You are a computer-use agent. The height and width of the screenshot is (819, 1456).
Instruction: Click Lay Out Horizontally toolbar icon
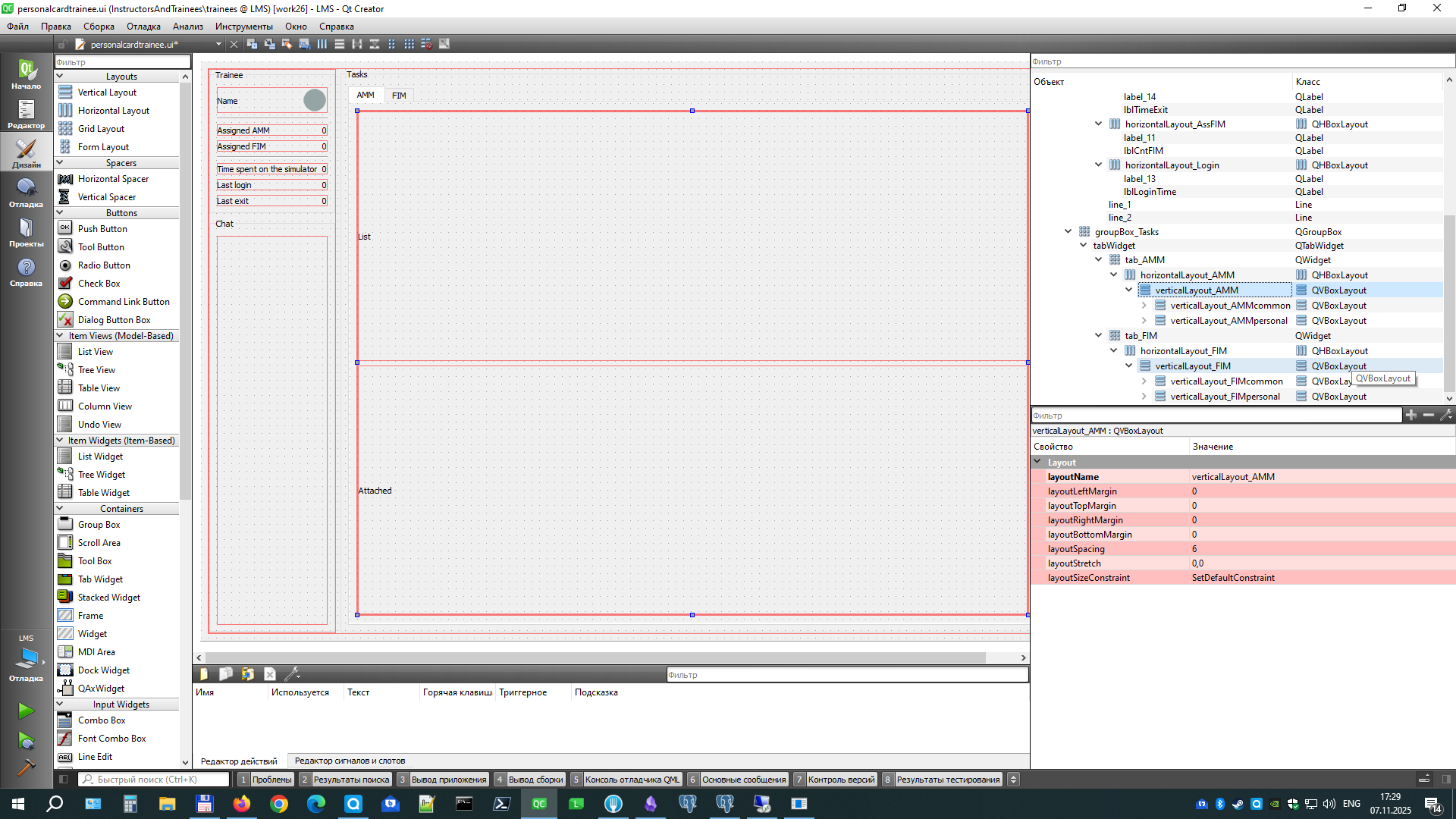click(322, 44)
